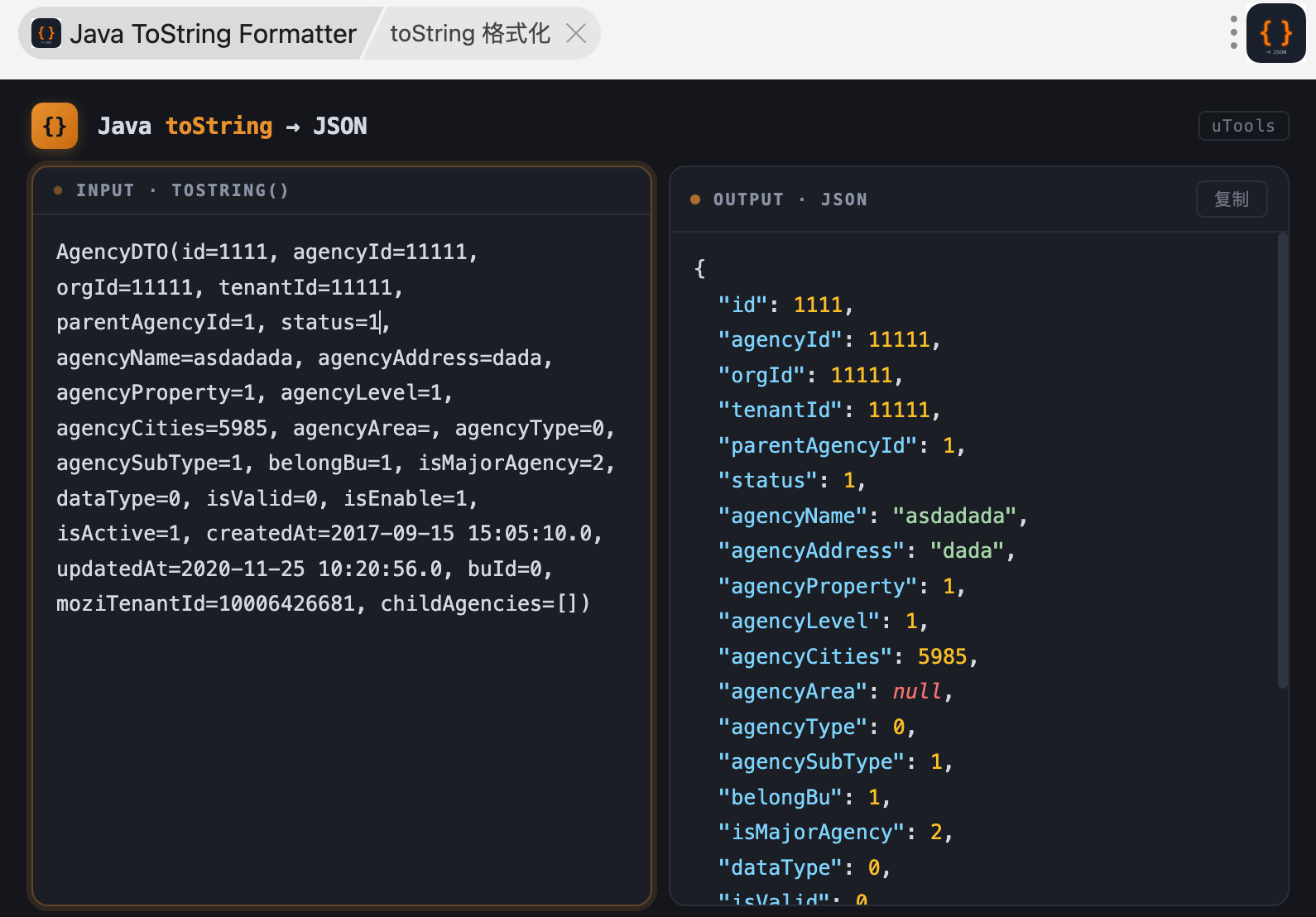Click the "agencyAddress": "dada" output line

point(867,550)
